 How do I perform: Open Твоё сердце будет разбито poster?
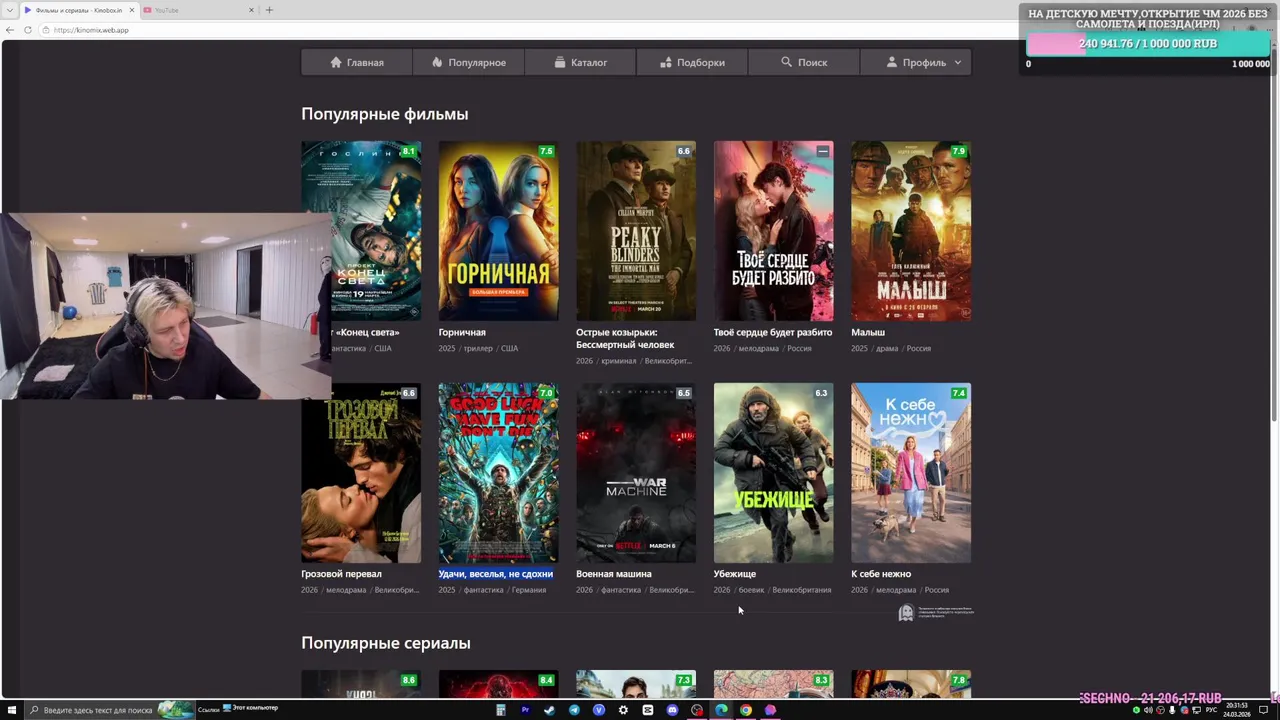(x=773, y=231)
